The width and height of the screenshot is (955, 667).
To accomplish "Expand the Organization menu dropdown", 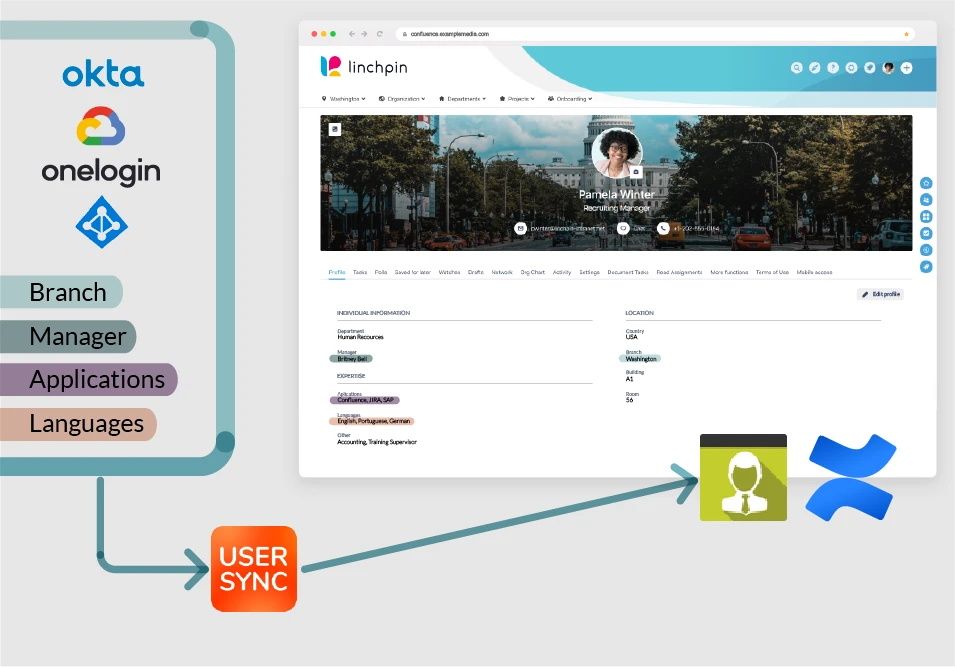I will coord(402,99).
